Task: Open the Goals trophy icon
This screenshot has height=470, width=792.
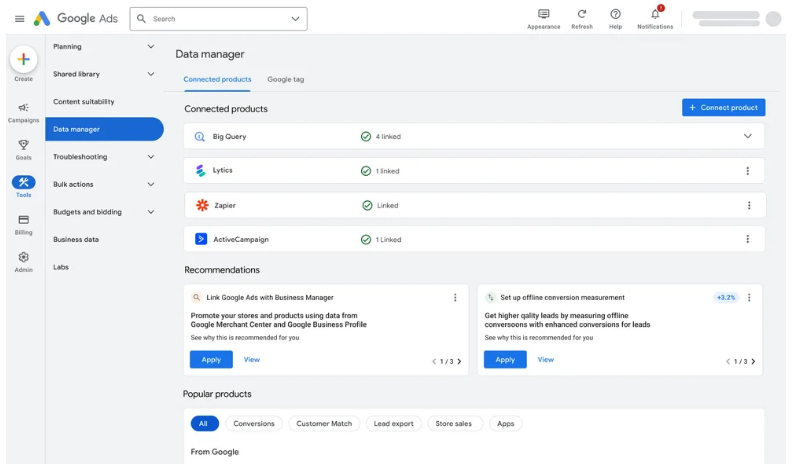Action: pyautogui.click(x=24, y=145)
